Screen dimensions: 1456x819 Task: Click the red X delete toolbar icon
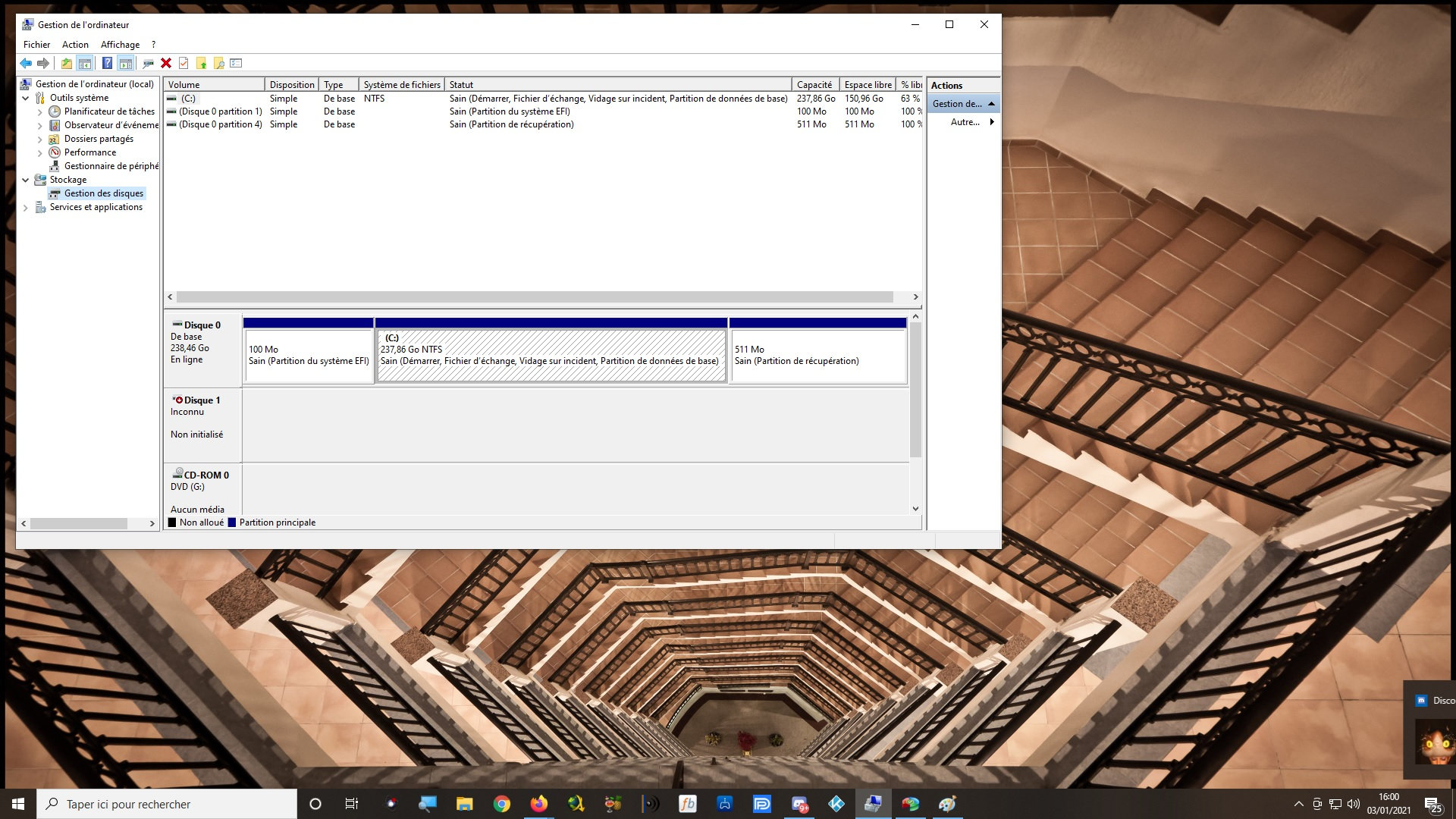tap(166, 64)
